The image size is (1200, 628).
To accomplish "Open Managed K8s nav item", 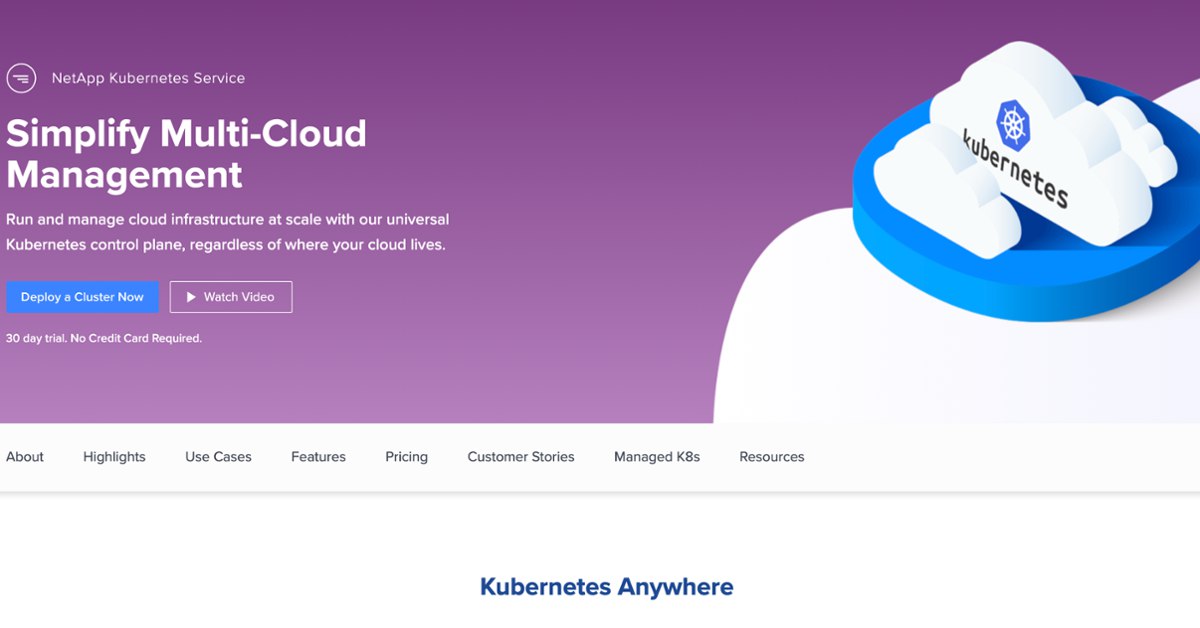I will (x=657, y=457).
